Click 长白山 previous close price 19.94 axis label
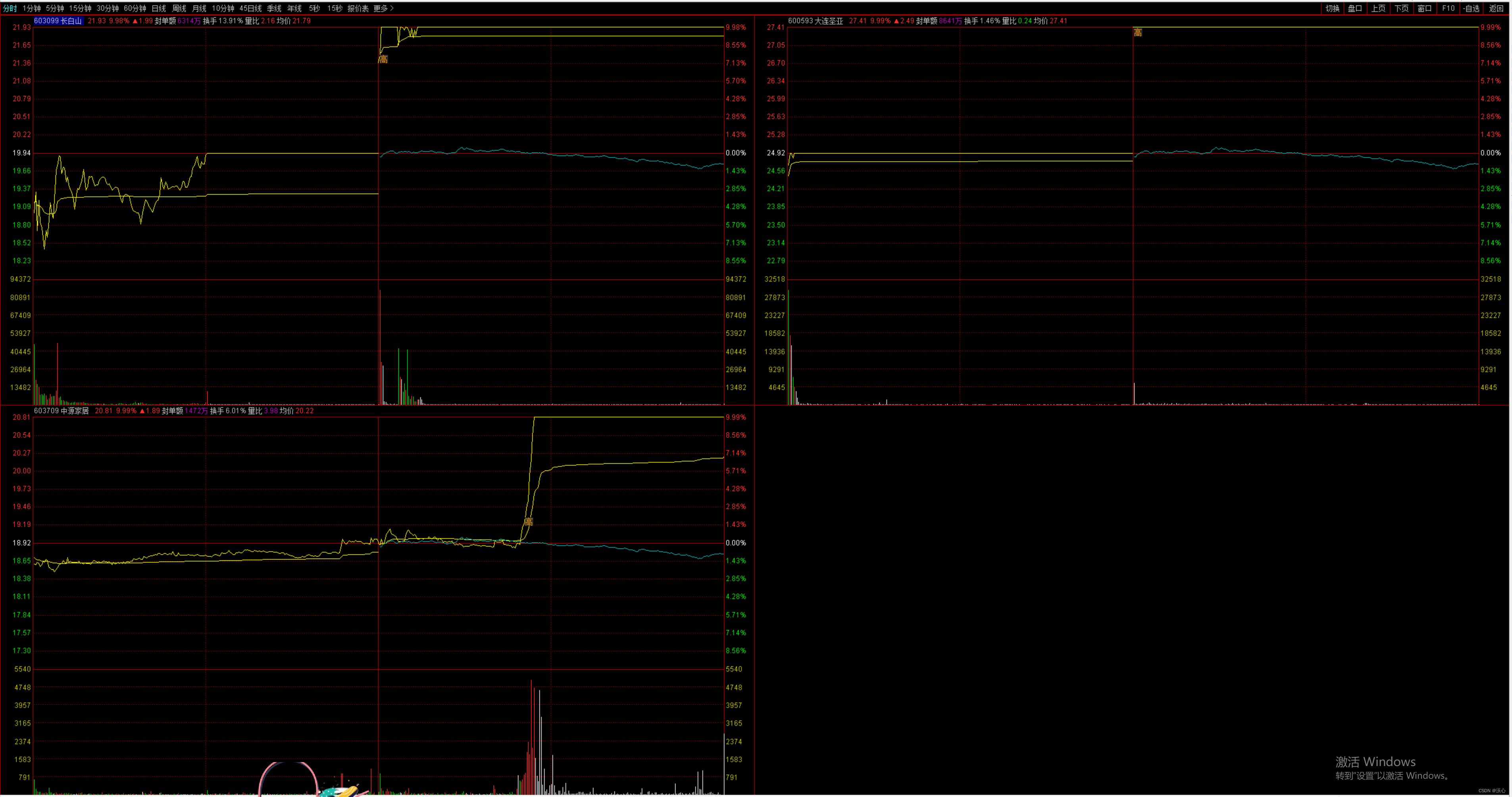The width and height of the screenshot is (1512, 797). point(22,152)
